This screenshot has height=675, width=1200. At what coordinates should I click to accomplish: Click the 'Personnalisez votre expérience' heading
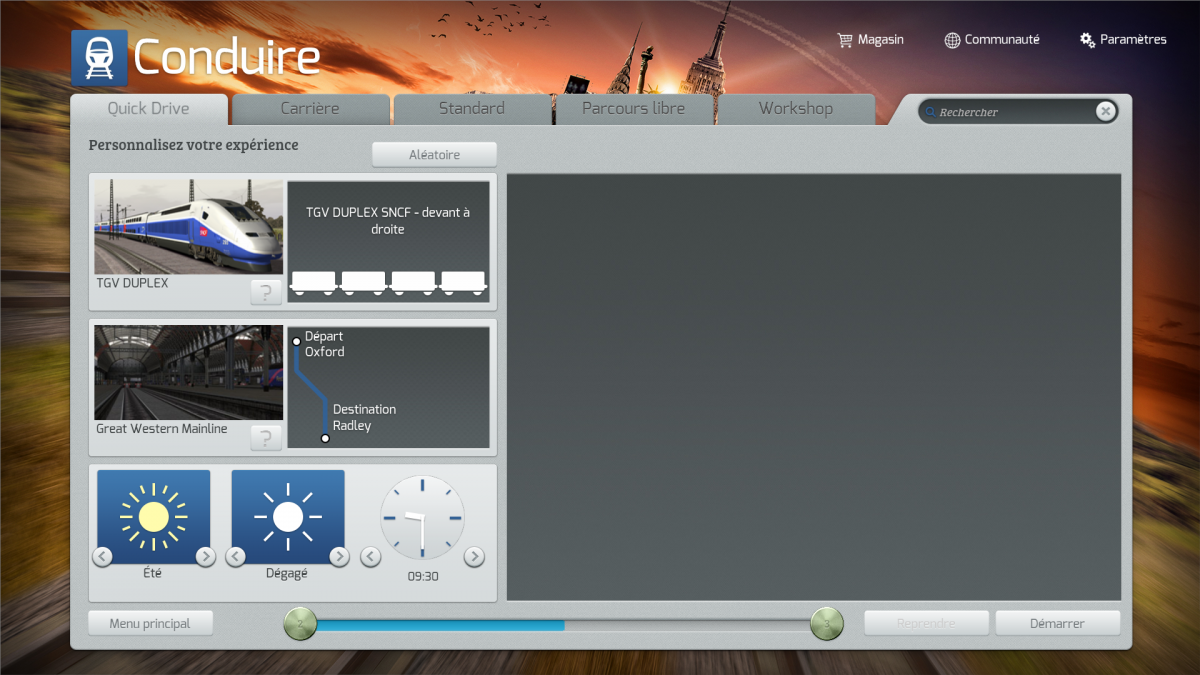194,145
